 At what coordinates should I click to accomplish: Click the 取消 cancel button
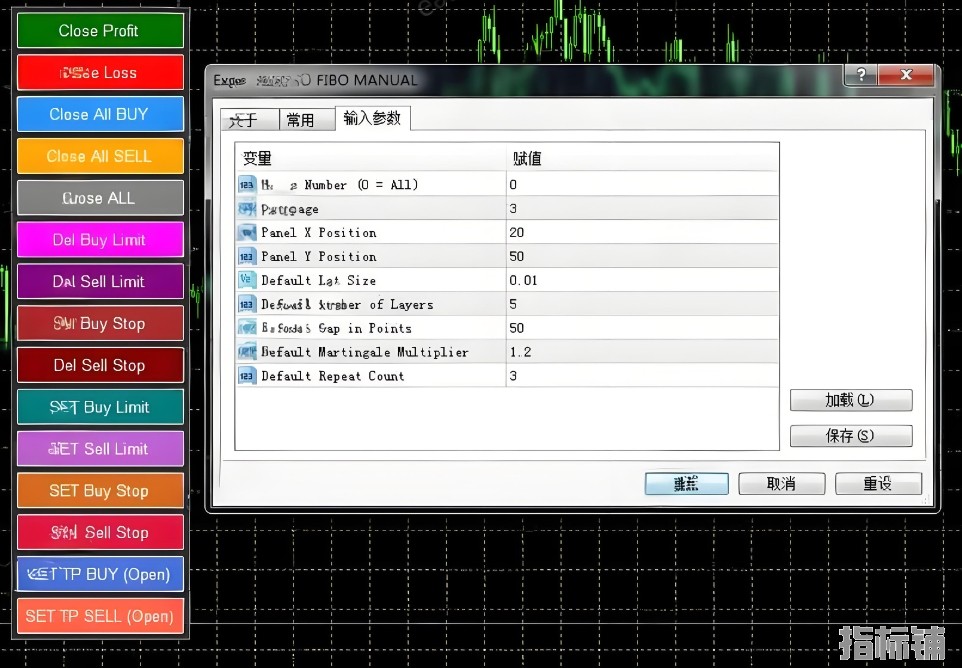click(781, 484)
